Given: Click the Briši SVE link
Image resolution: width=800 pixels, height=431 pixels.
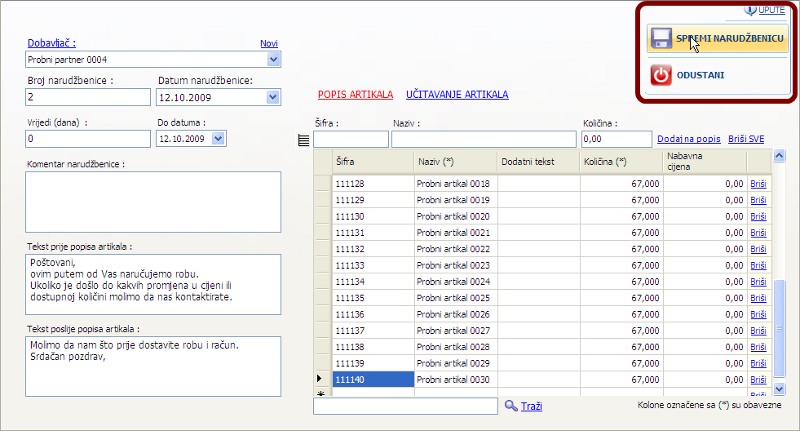Looking at the screenshot, I should click(x=745, y=138).
